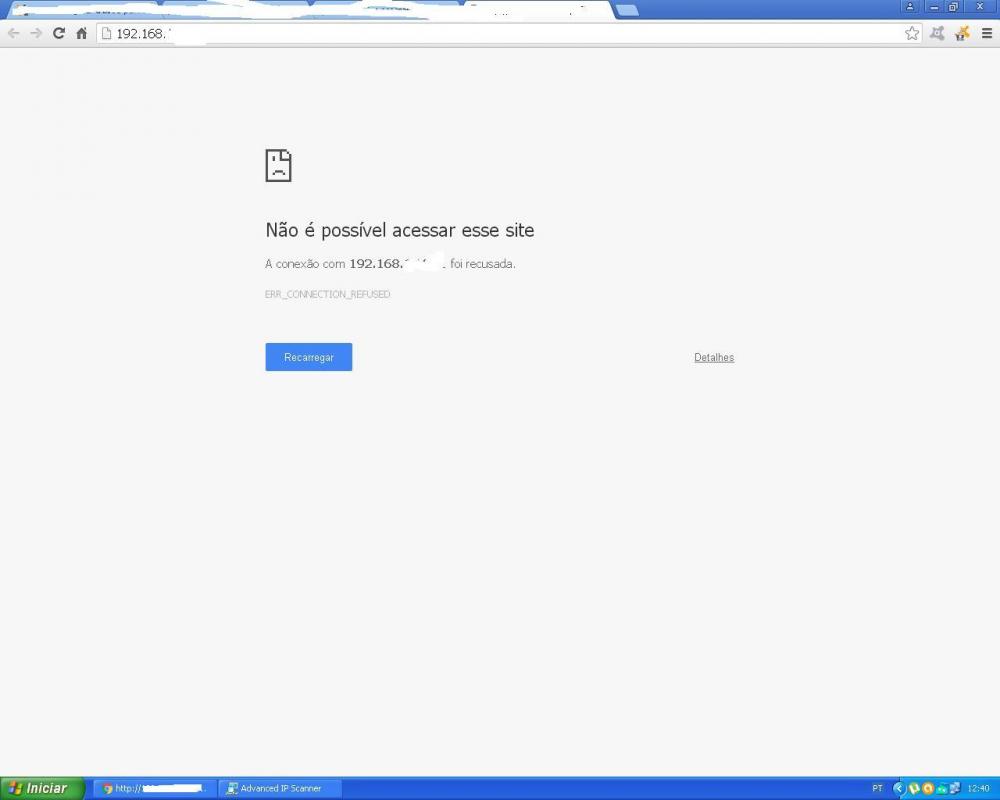
Task: Open the gray Avast extension icon
Action: pyautogui.click(x=937, y=33)
